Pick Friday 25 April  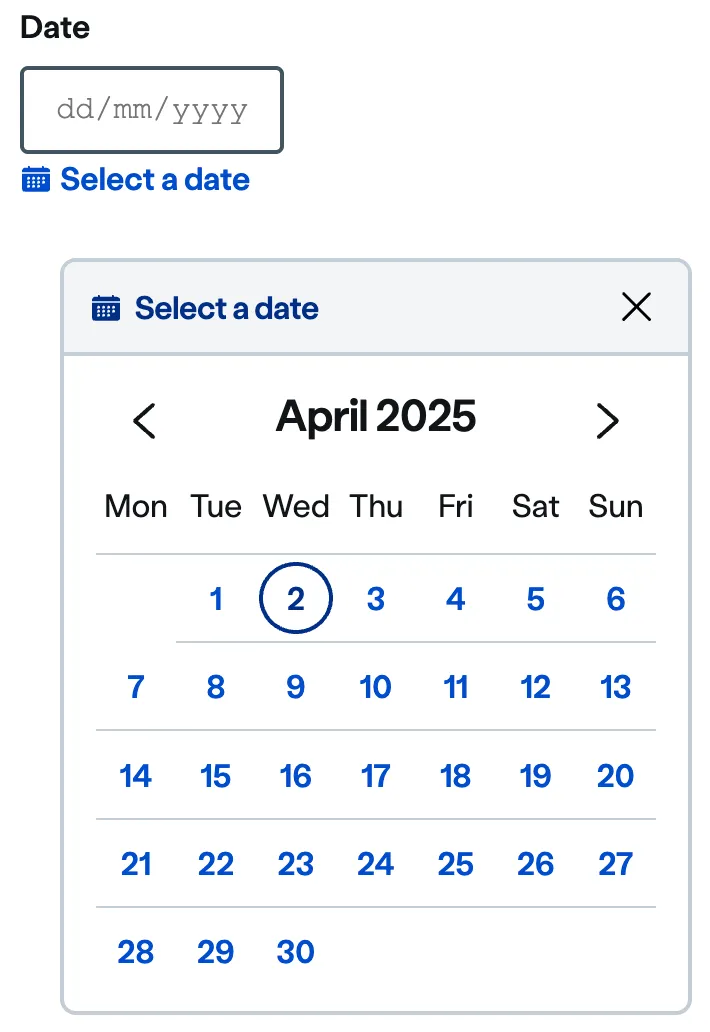pos(456,864)
